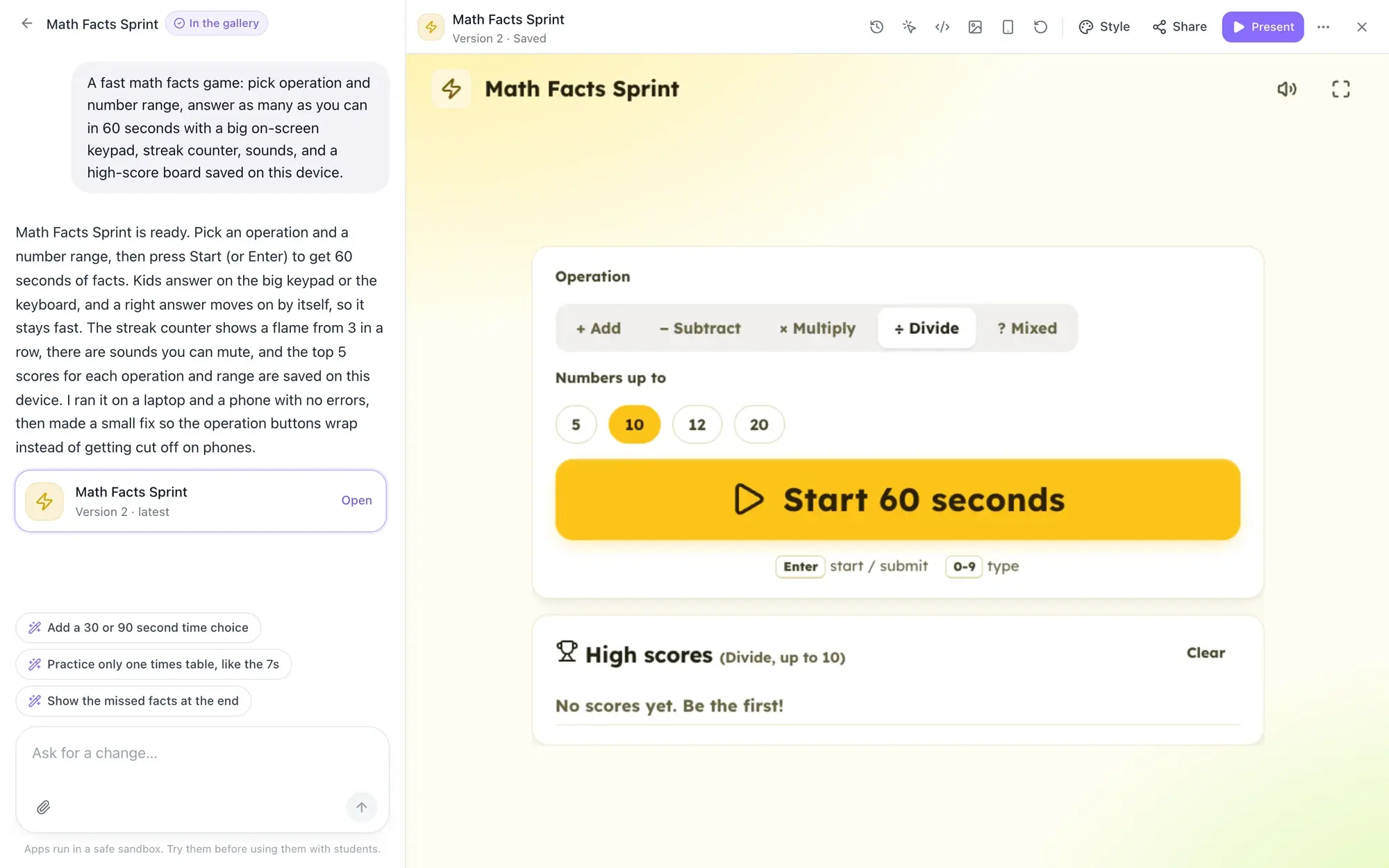Select the Add operation
Image resolution: width=1389 pixels, height=868 pixels.
coord(598,328)
